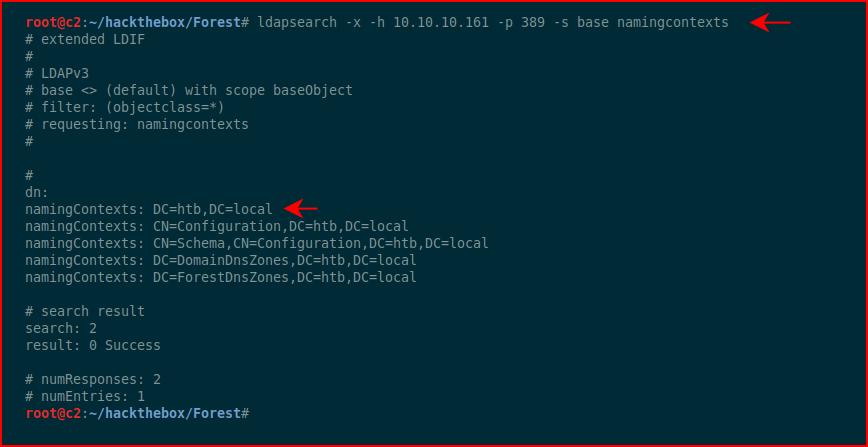Click the red arrow next to DC=htb,DC=local

click(x=301, y=209)
